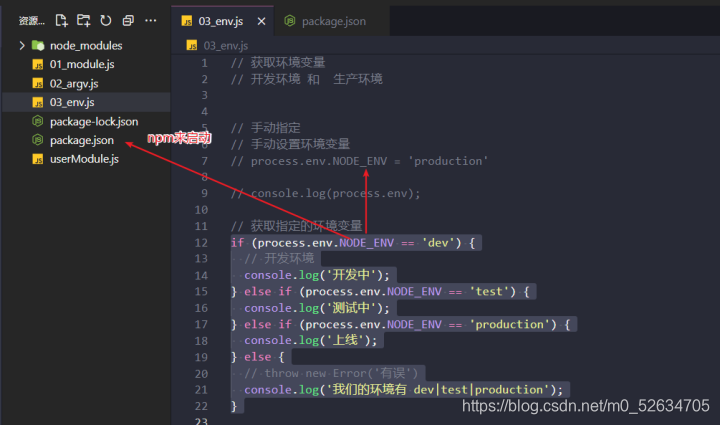This screenshot has width=720, height=425.
Task: Click line number 12 in the gutter
Action: pyautogui.click(x=201, y=243)
